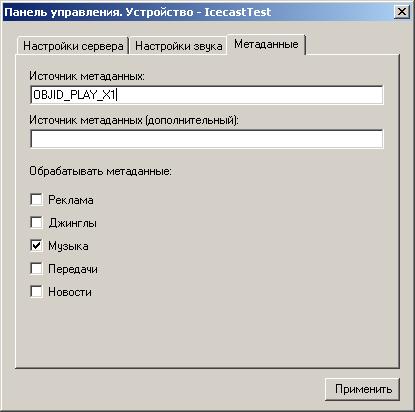Select the Метаданные tab

pyautogui.click(x=266, y=44)
